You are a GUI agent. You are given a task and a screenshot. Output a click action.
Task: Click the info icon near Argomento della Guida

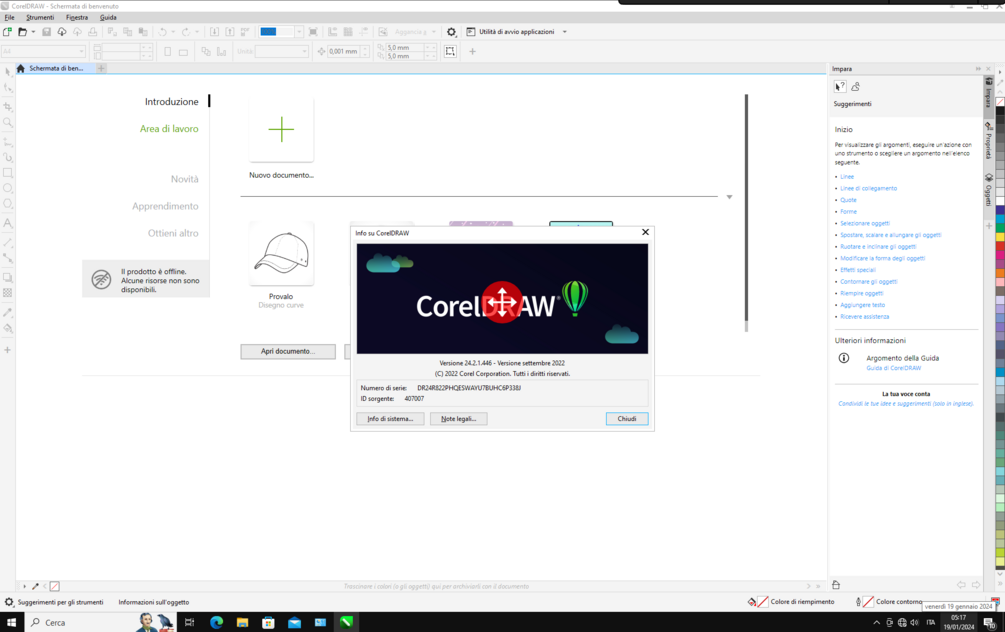[844, 358]
